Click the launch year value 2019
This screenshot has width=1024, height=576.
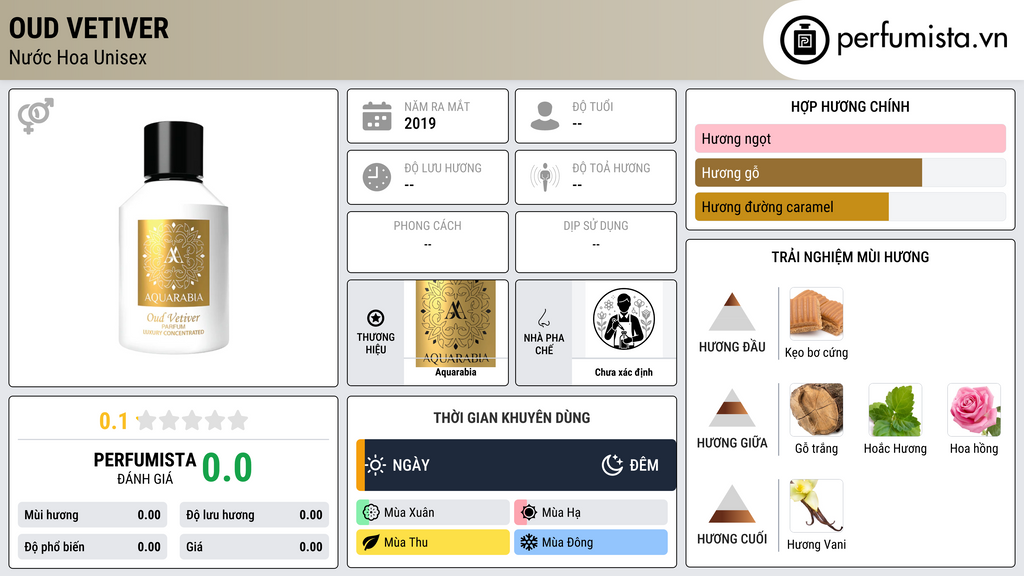[420, 123]
